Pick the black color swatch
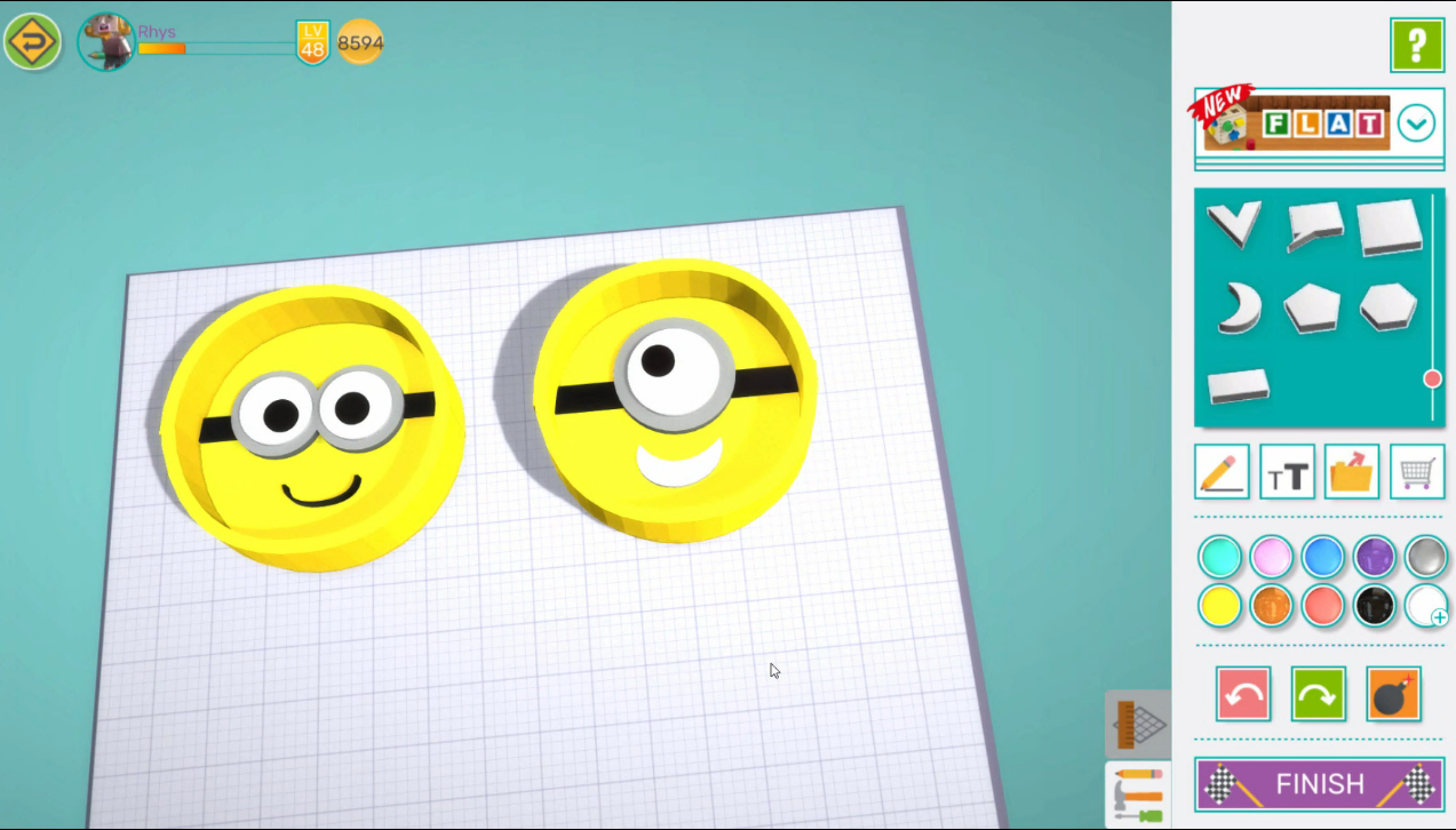Screen dimensions: 1456x830 click(x=1374, y=605)
